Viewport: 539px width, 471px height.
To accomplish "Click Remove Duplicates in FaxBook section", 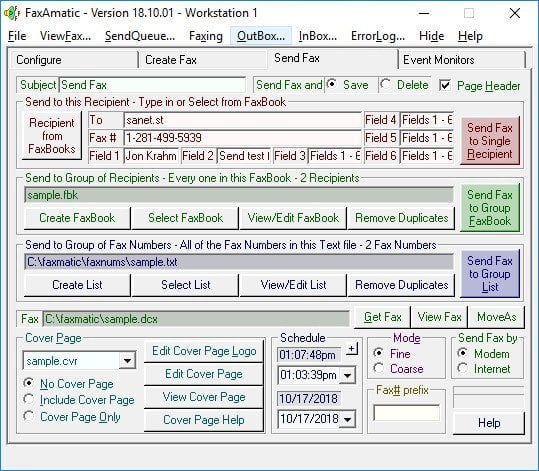I will coord(402,218).
